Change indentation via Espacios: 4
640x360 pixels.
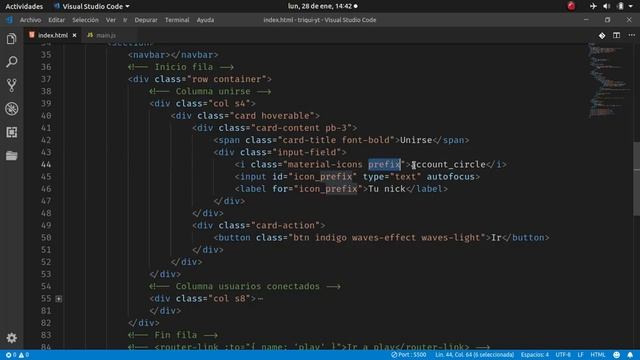[535, 355]
